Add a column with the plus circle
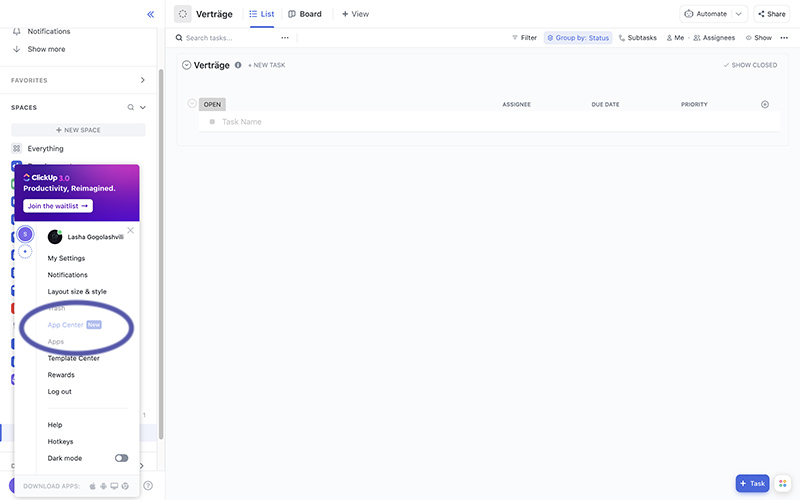This screenshot has height=500, width=800. (x=765, y=105)
